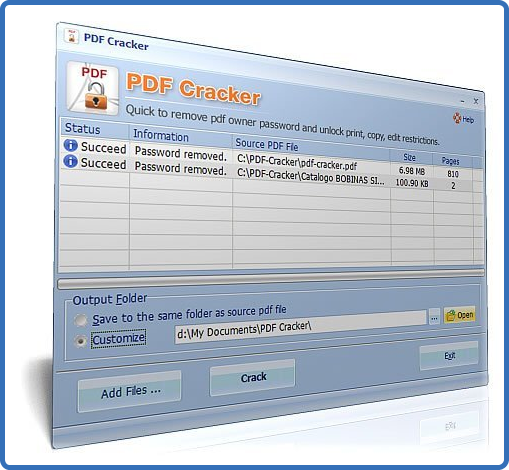Viewport: 509px width, 470px height.
Task: Click info icon of first Succeed row
Action: [x=71, y=146]
